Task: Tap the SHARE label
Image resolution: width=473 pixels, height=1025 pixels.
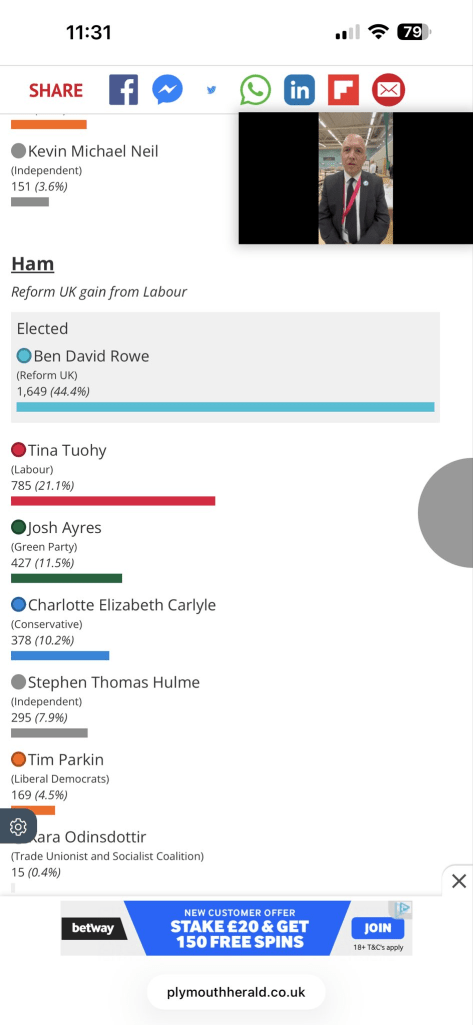Action: [56, 90]
